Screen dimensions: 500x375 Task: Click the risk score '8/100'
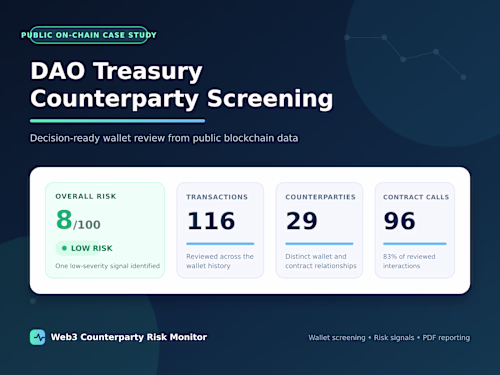[x=78, y=220]
